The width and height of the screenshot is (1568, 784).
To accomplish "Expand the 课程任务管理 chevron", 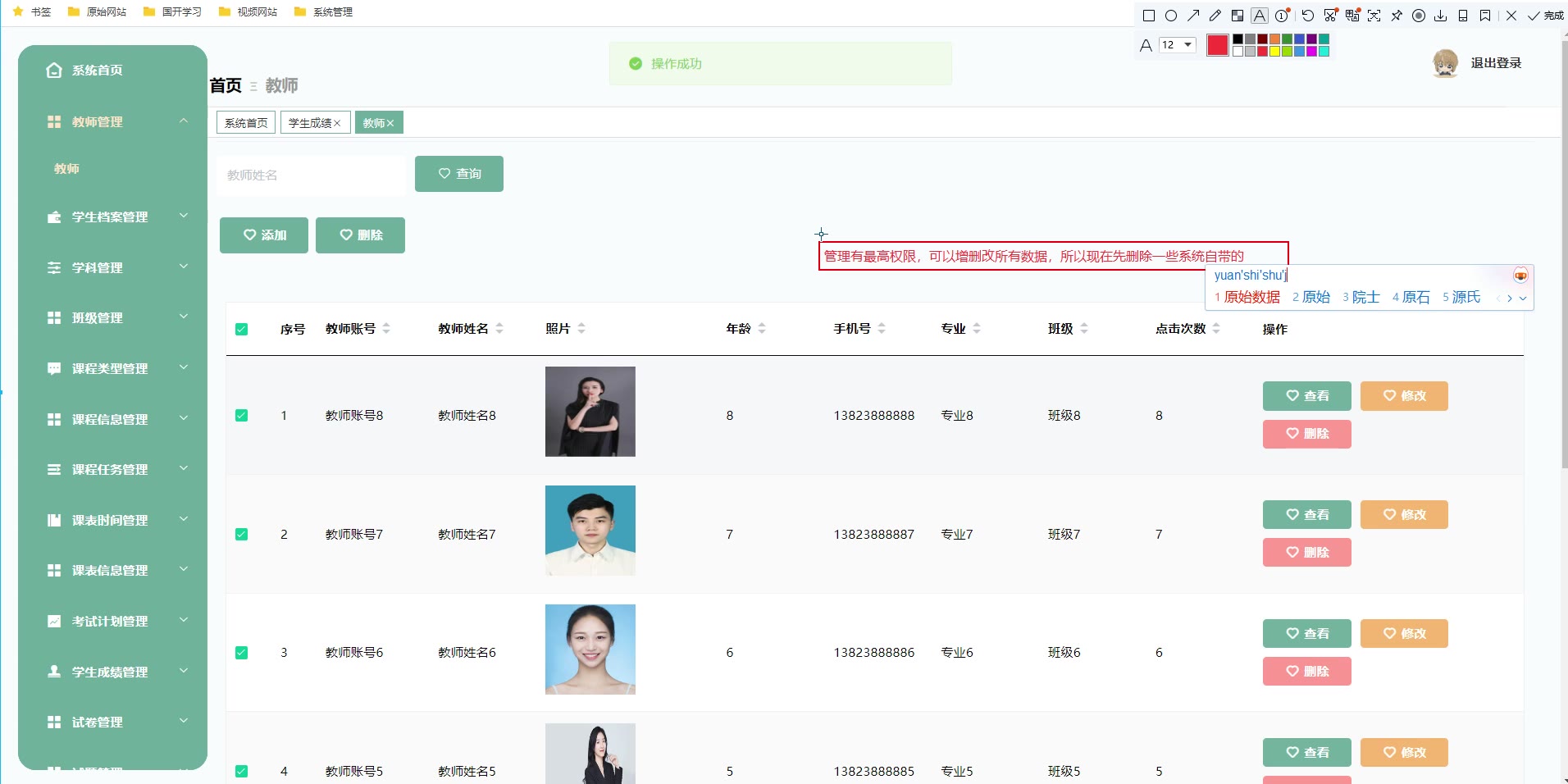I will (x=184, y=468).
